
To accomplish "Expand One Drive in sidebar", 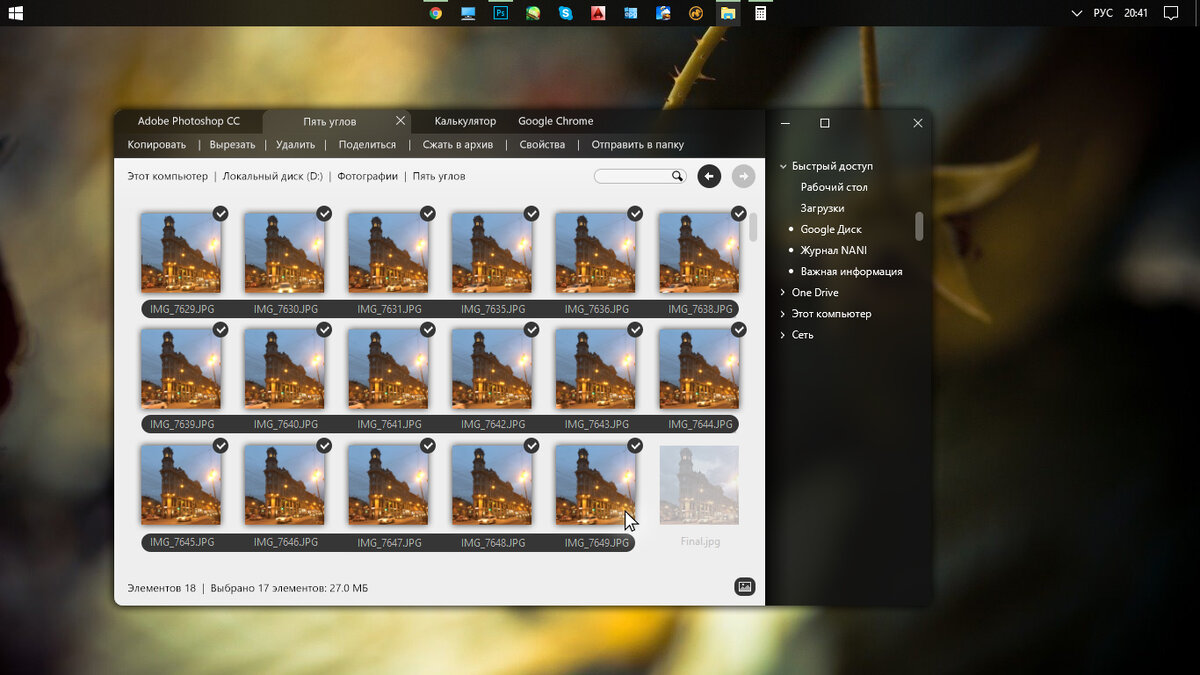I will pos(783,292).
